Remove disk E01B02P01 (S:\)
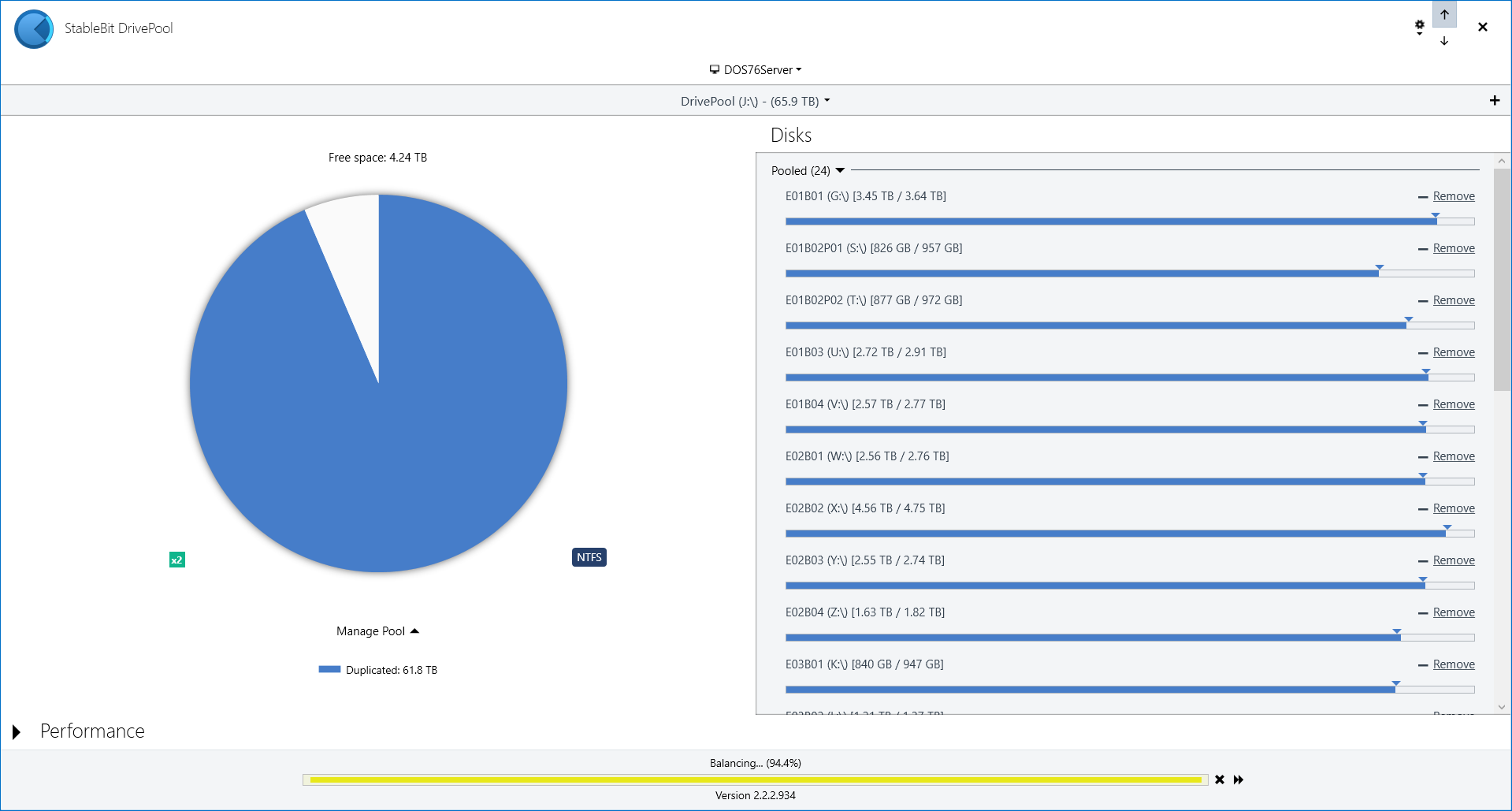Image resolution: width=1512 pixels, height=811 pixels. point(1454,248)
